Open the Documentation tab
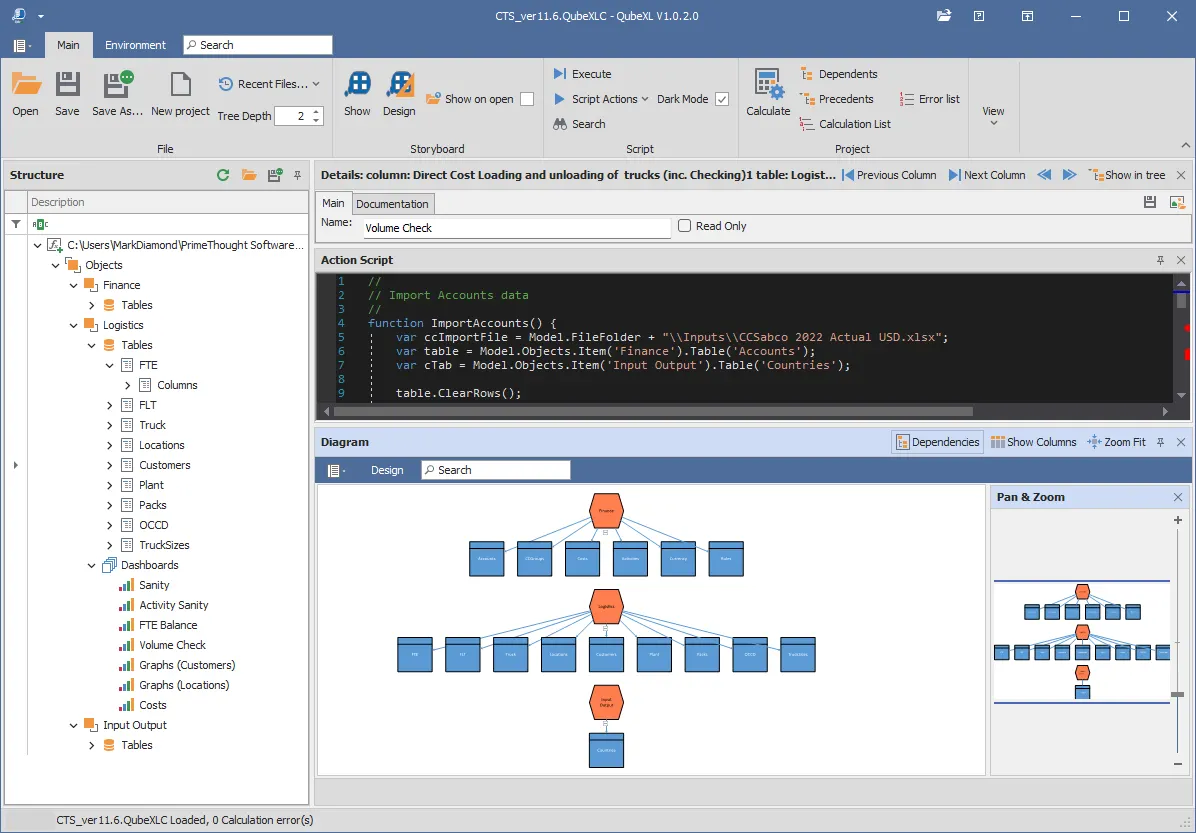This screenshot has height=833, width=1196. pyautogui.click(x=392, y=204)
